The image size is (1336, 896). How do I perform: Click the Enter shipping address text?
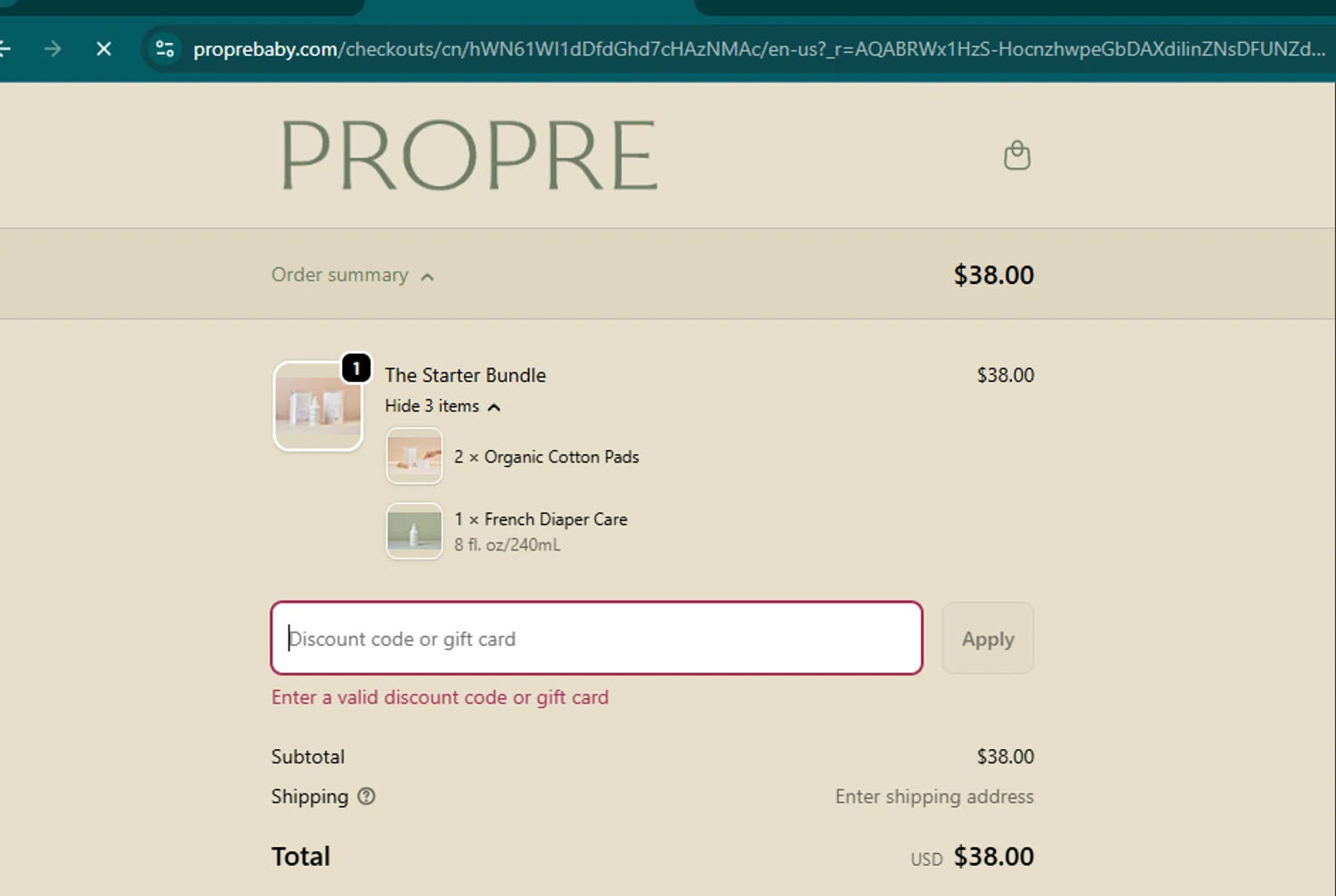pos(934,796)
